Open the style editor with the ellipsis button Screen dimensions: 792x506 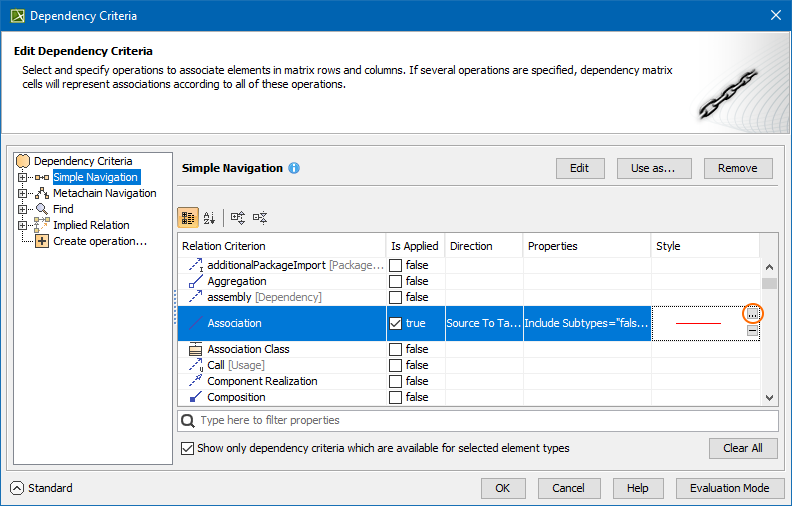[x=752, y=315]
